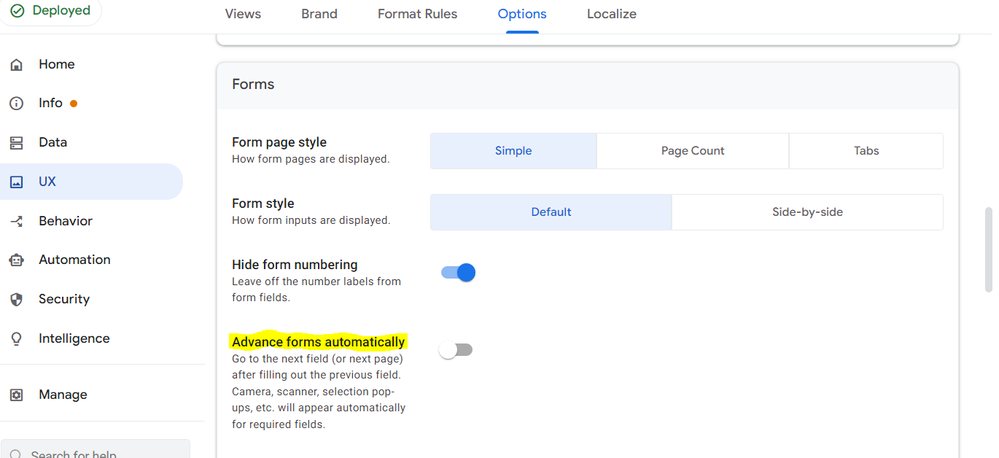Viewport: 999px width, 458px height.
Task: Click the Data table icon in sidebar
Action: tap(17, 143)
